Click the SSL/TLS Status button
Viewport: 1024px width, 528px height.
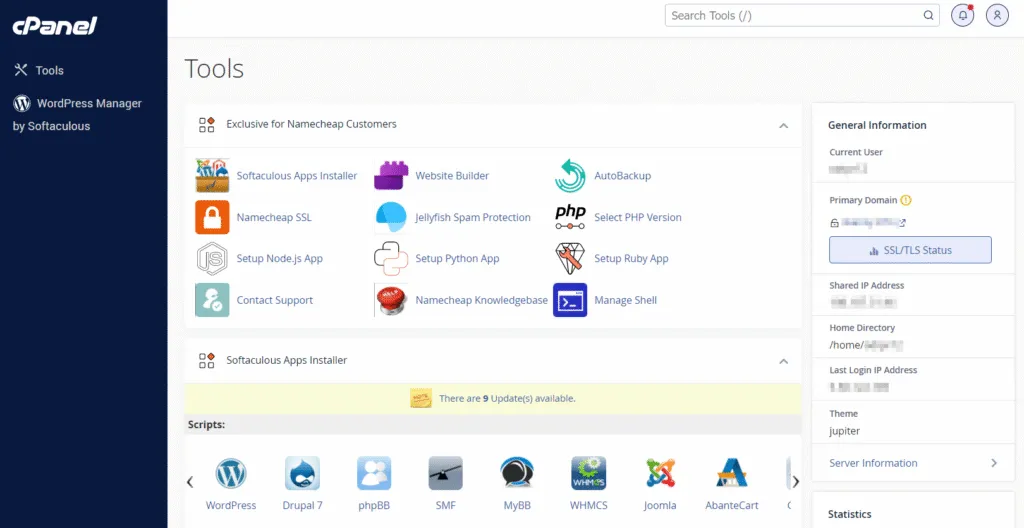click(910, 250)
